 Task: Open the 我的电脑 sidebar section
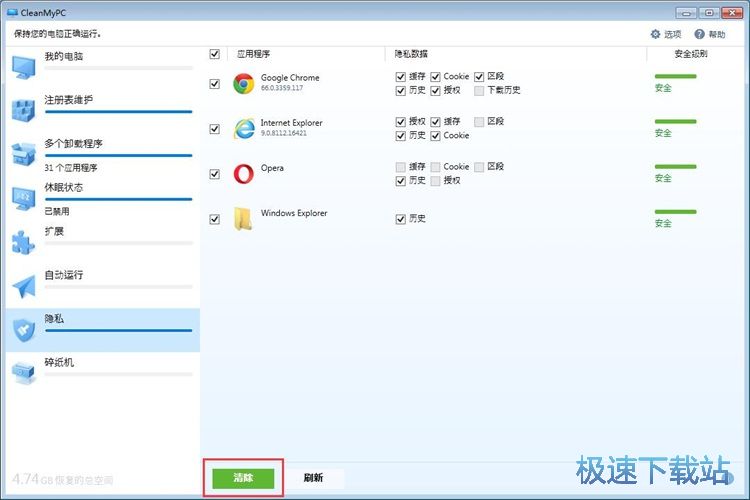103,67
